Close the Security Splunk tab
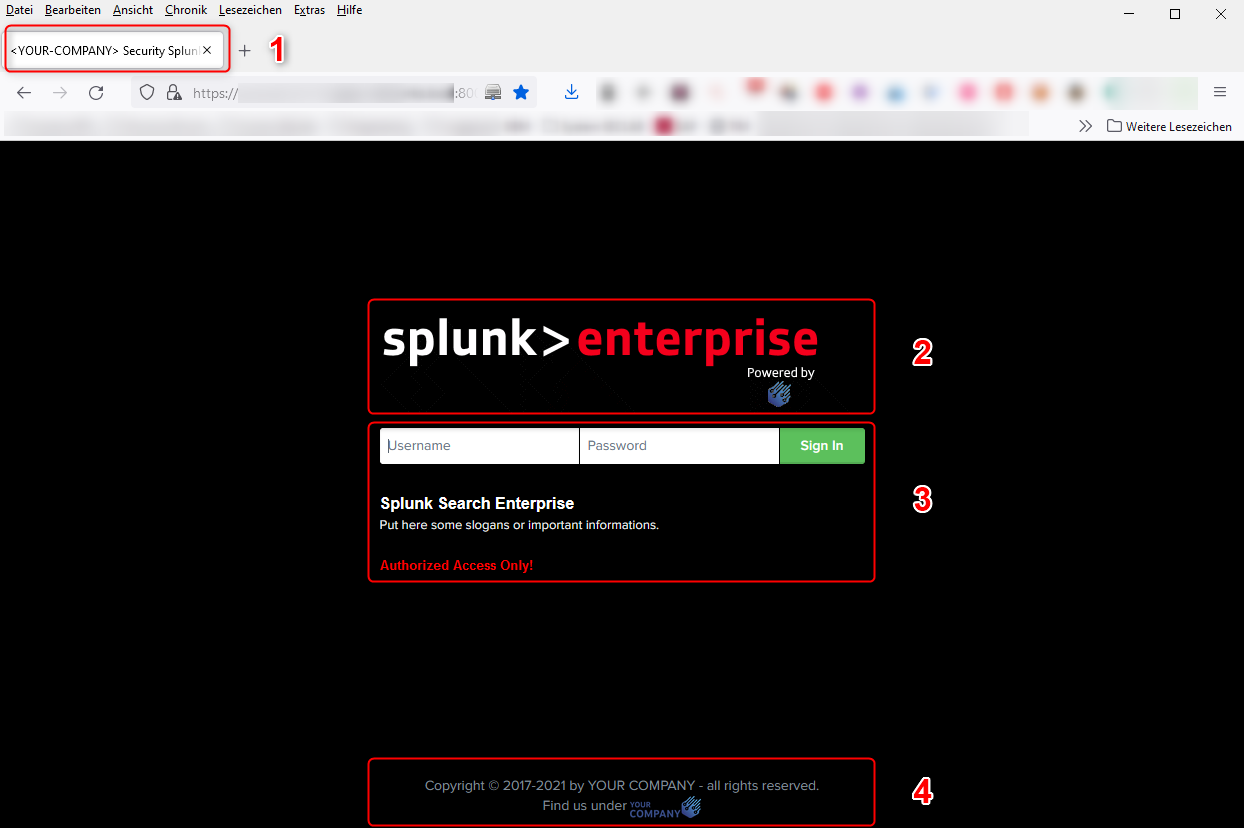This screenshot has height=828, width=1244. 207,50
